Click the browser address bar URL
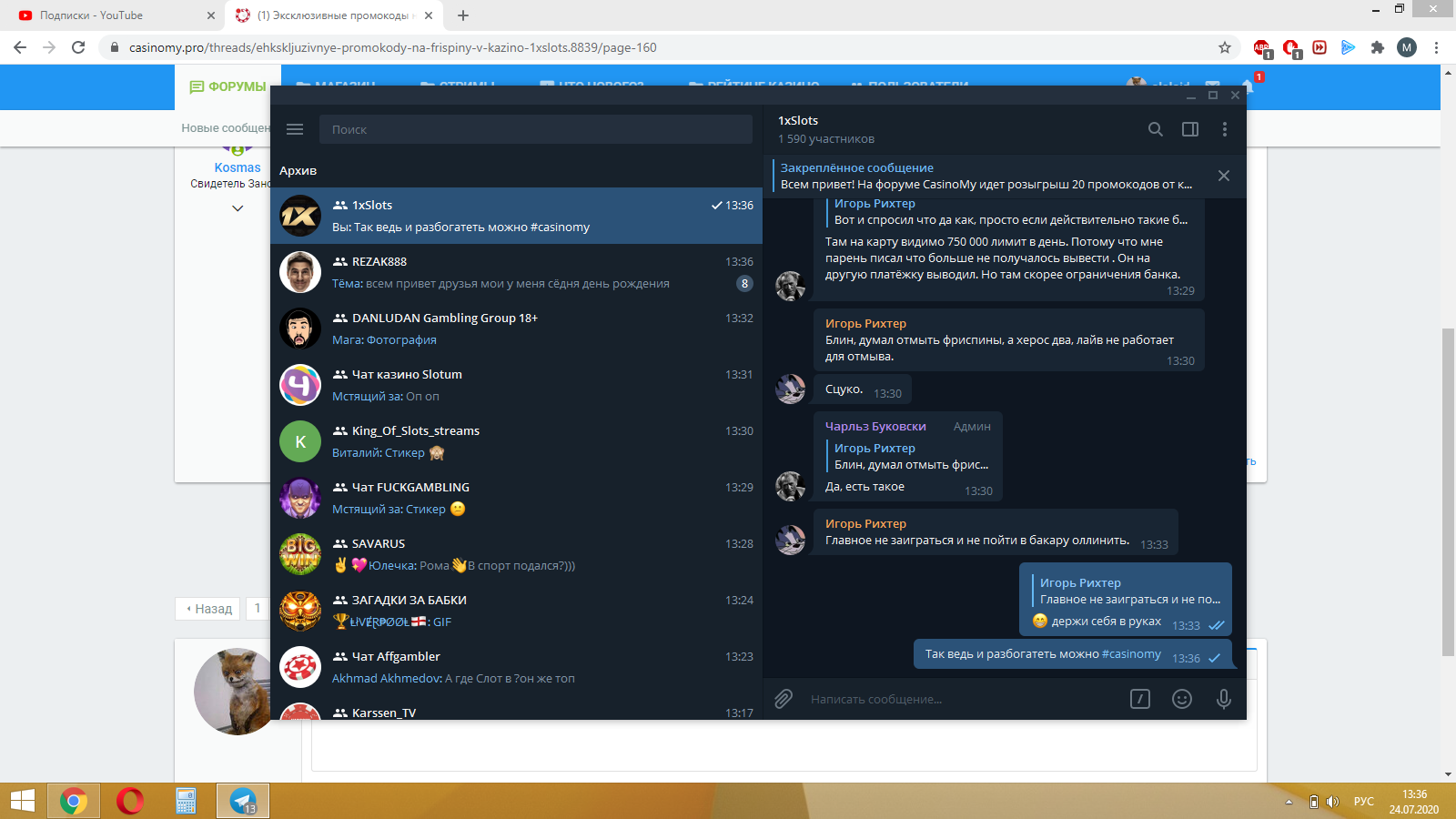Image resolution: width=1456 pixels, height=819 pixels. (392, 47)
